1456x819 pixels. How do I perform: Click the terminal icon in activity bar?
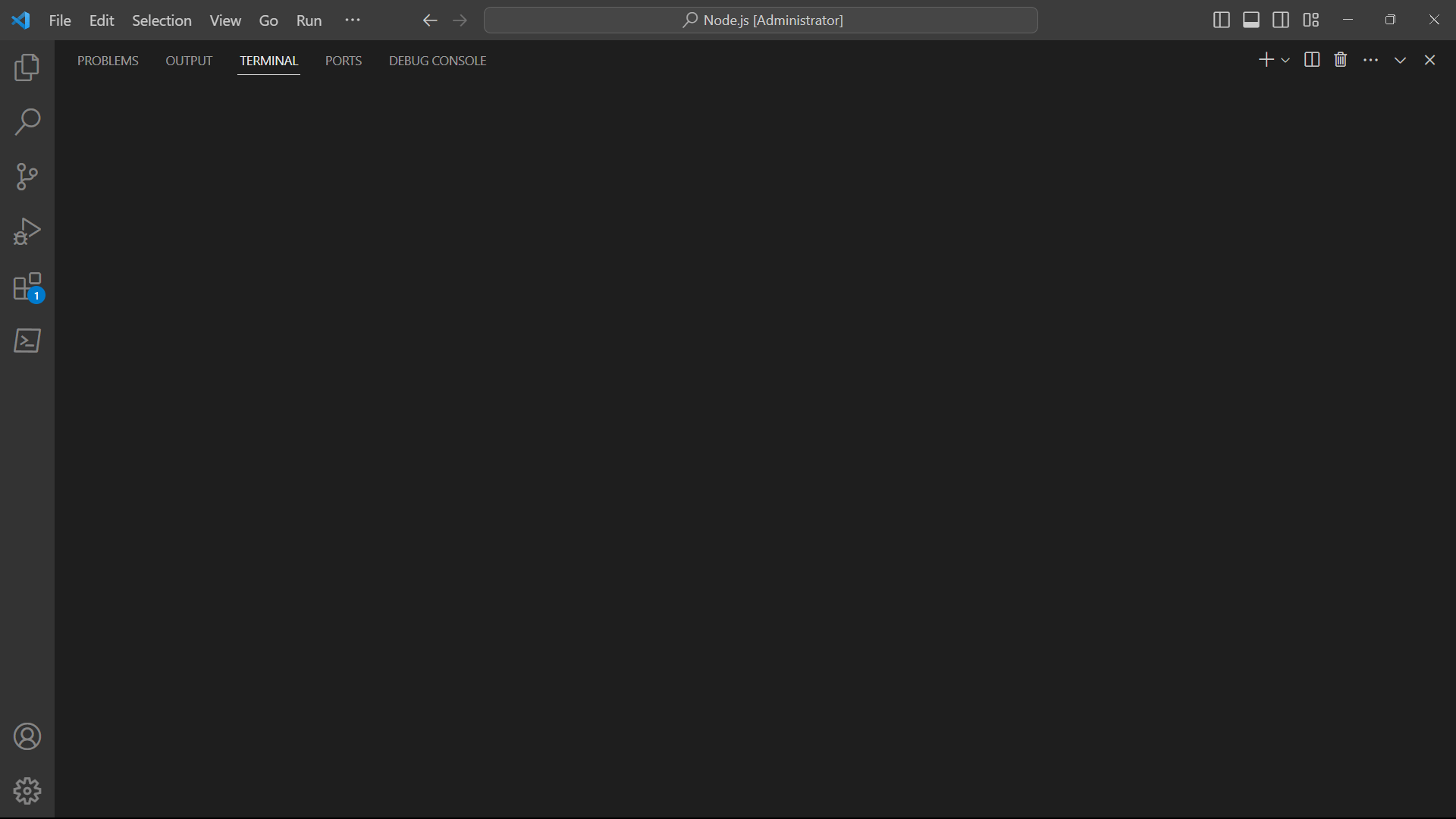(x=27, y=340)
